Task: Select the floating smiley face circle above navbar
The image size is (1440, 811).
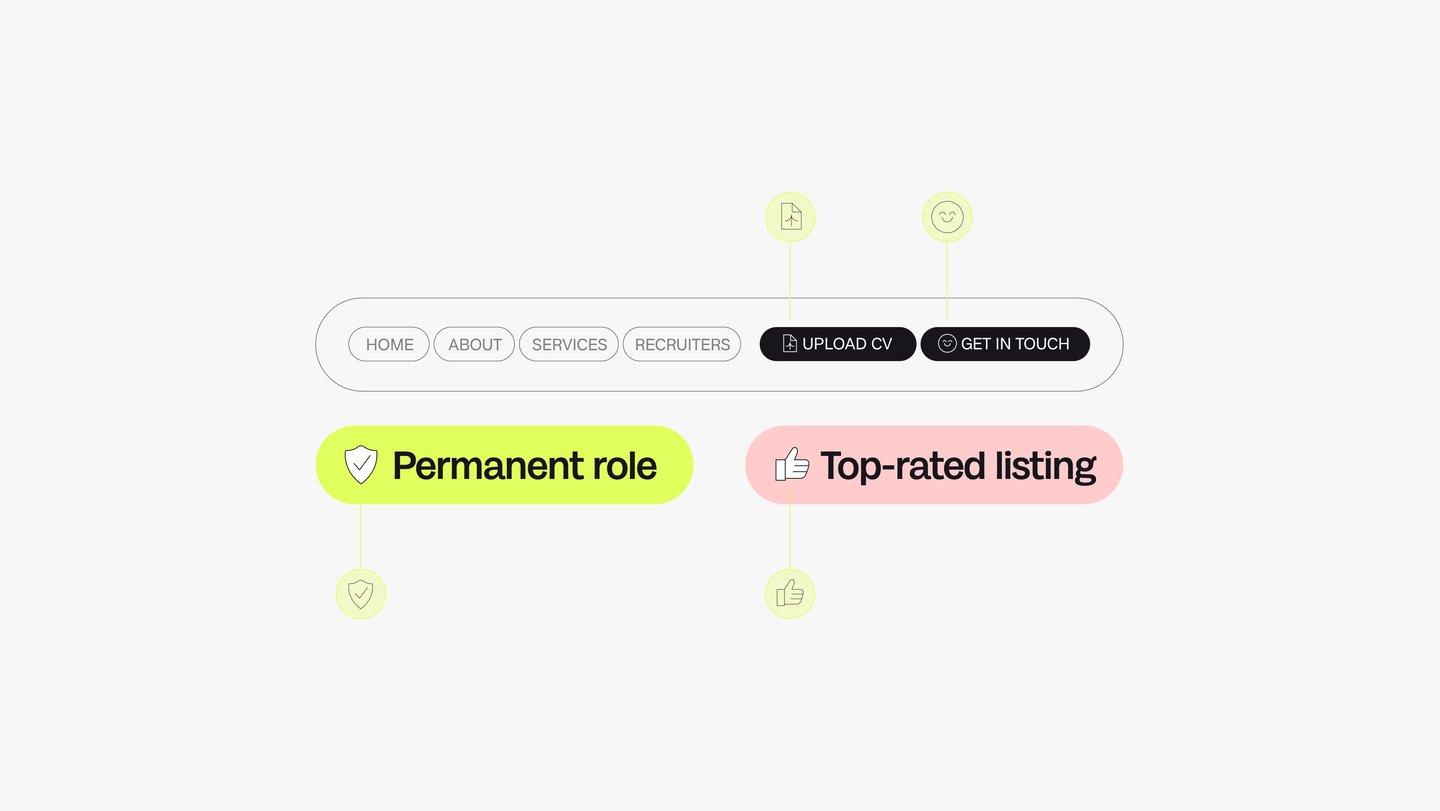Action: (x=947, y=217)
